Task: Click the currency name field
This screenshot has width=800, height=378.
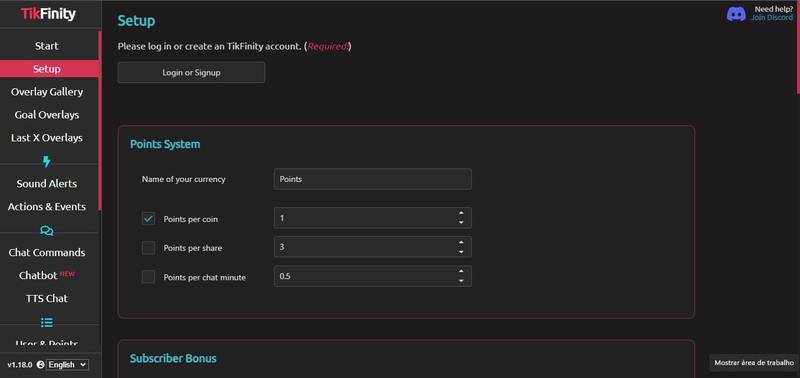Action: tap(372, 179)
